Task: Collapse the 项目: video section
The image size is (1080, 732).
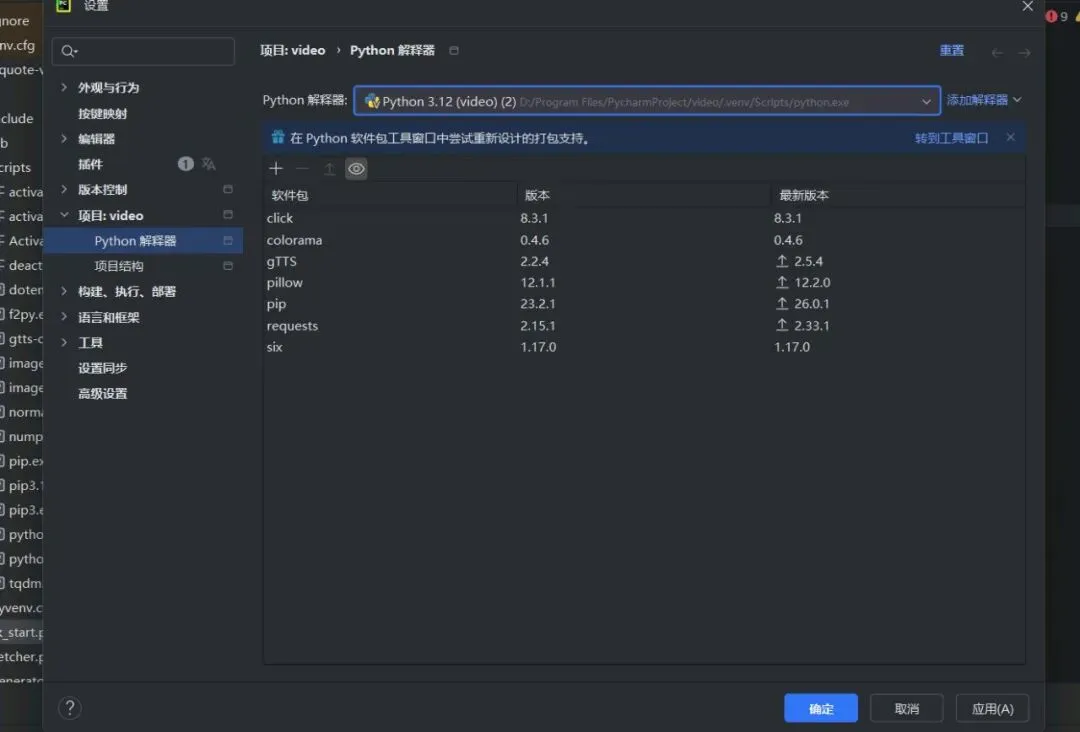Action: pyautogui.click(x=64, y=215)
